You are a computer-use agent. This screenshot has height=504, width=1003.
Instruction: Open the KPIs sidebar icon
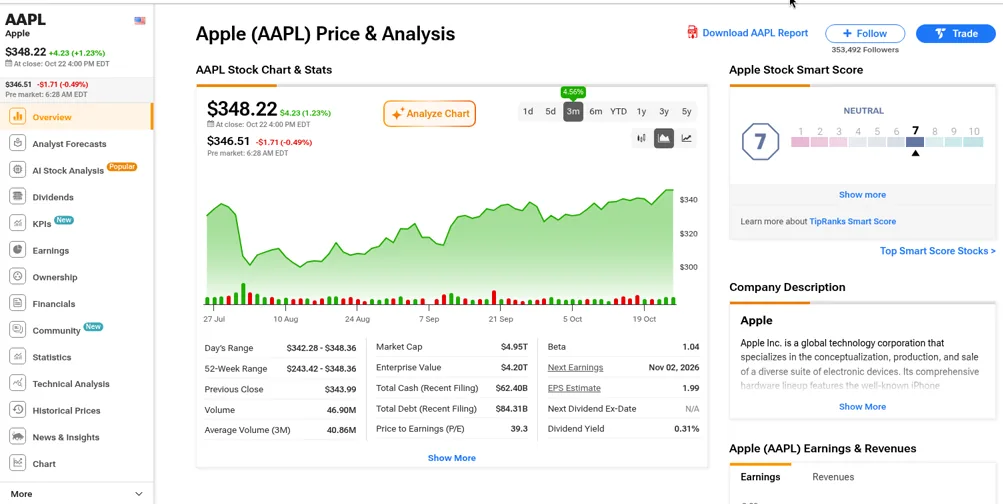coord(17,223)
